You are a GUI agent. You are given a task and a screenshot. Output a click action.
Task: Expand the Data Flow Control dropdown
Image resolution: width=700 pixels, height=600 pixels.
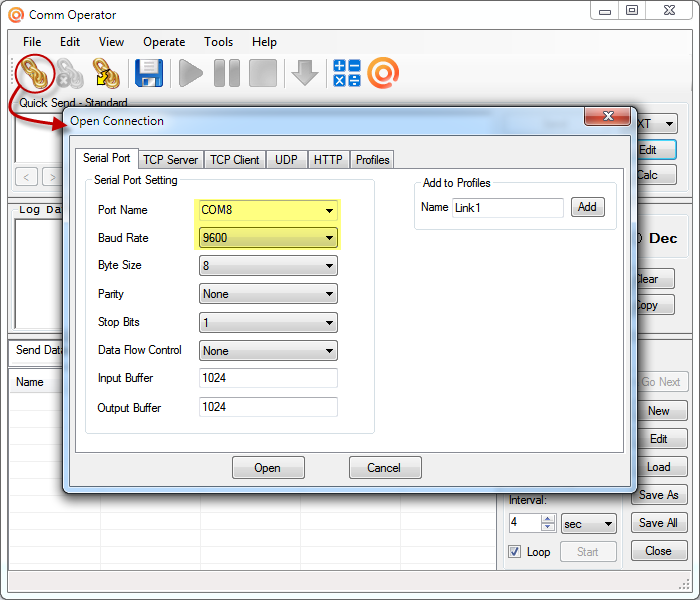[x=329, y=351]
